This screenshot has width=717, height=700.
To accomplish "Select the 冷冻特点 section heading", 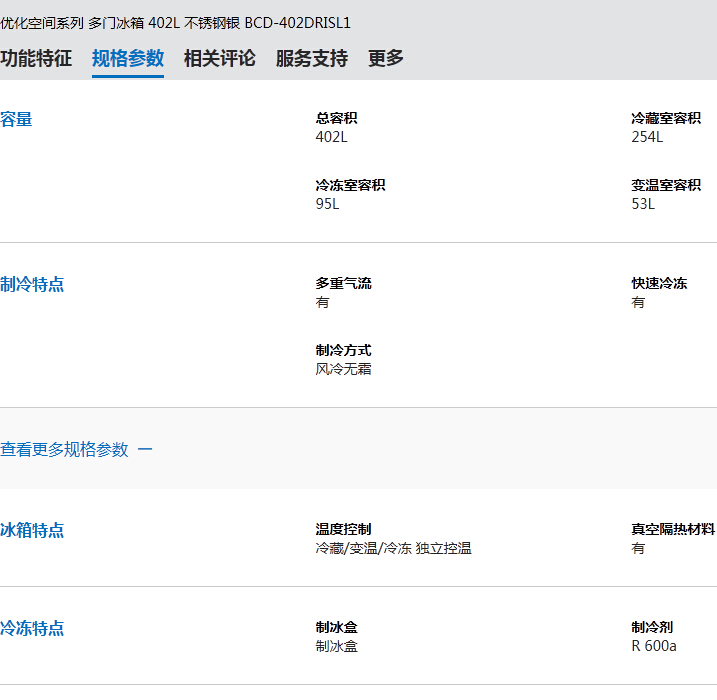I will coord(32,628).
